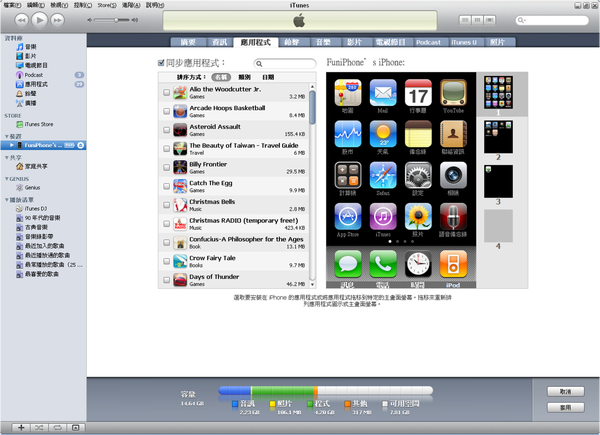Select the Stocks app icon

click(347, 134)
